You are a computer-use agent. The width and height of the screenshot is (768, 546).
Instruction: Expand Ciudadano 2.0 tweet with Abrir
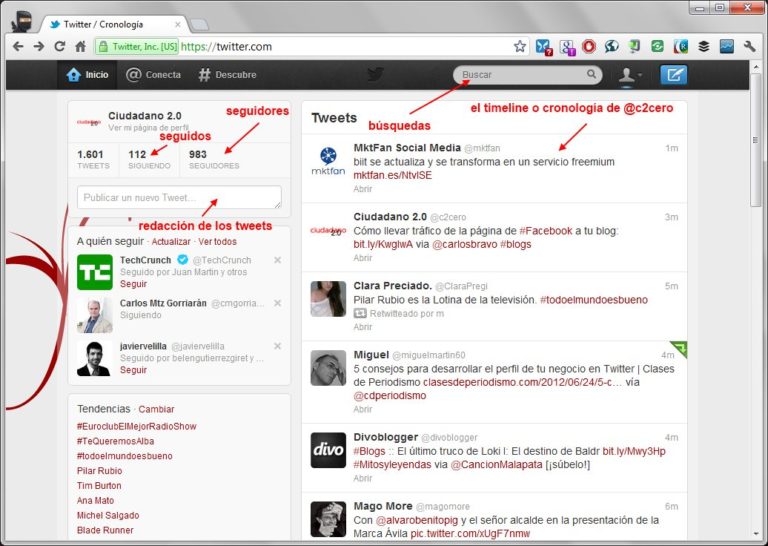pos(362,258)
